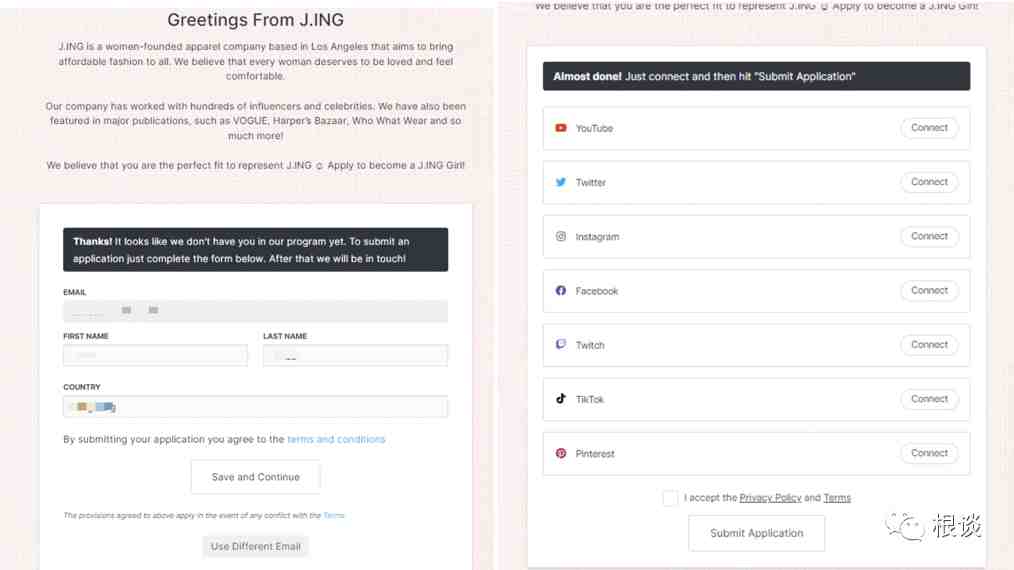The width and height of the screenshot is (1014, 570).
Task: Focus the First Name field
Action: 155,355
